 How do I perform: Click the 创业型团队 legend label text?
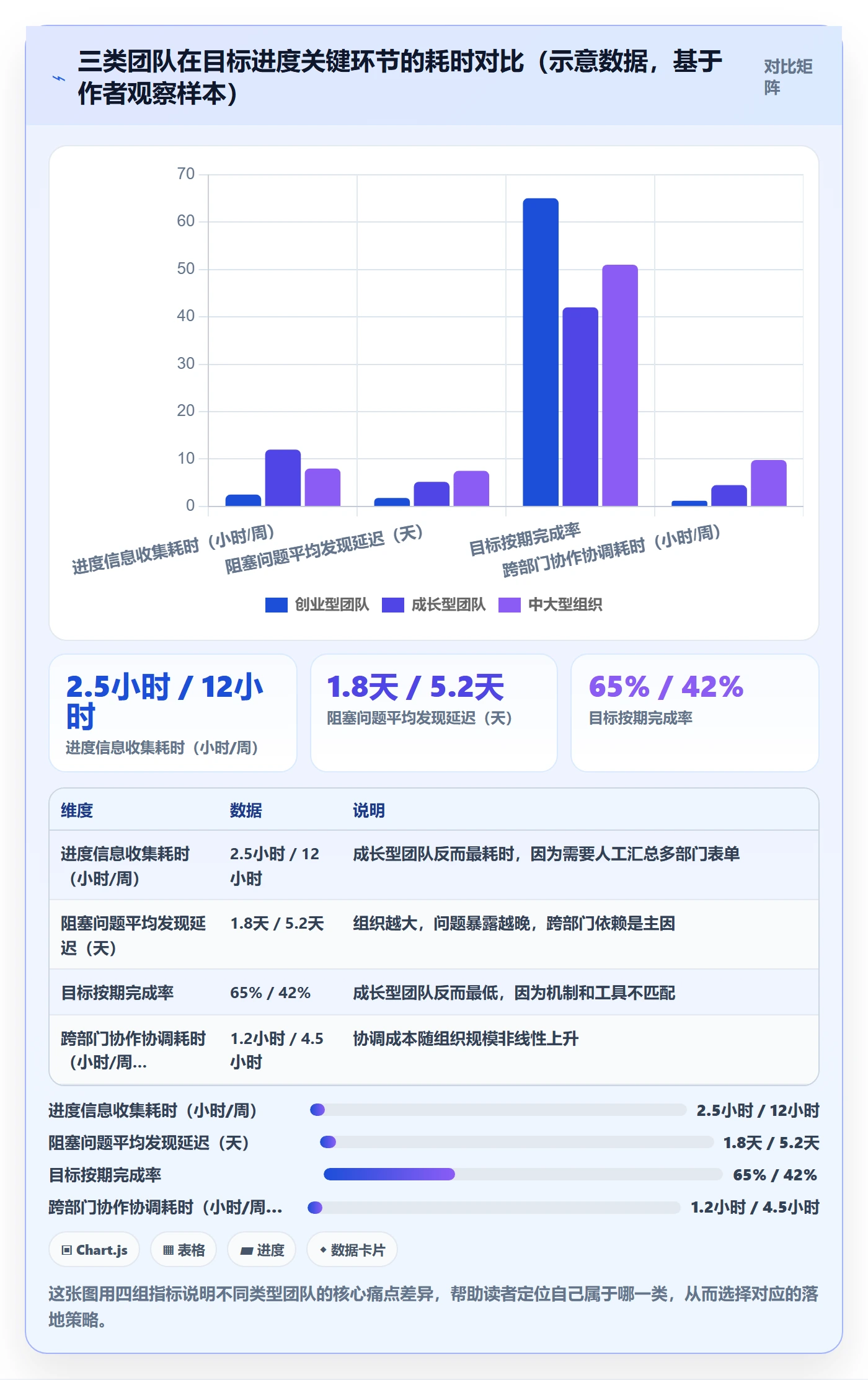pos(332,604)
